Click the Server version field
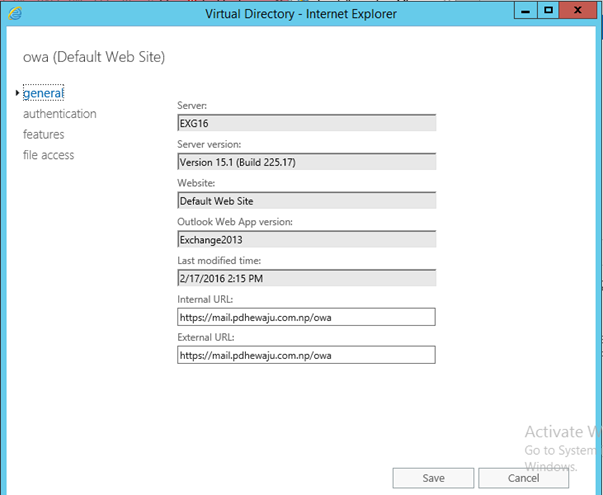The image size is (603, 495). [x=305, y=162]
